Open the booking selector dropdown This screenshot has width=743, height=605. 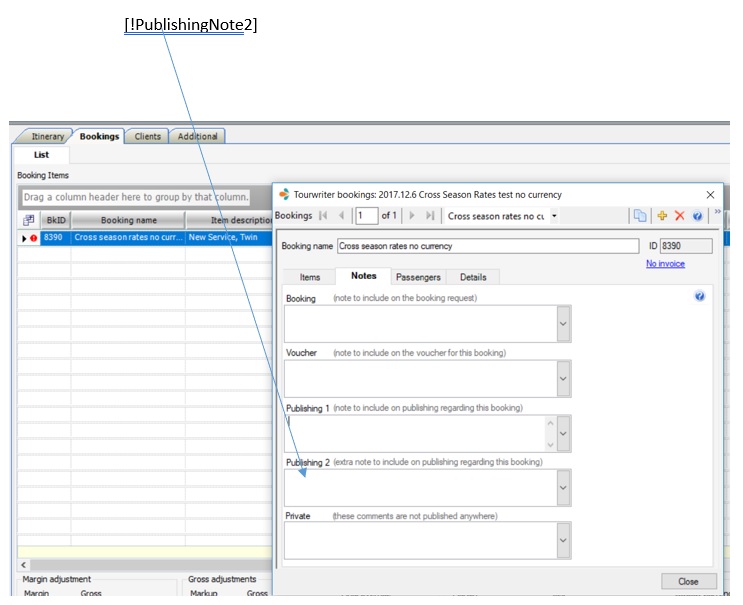click(x=555, y=216)
